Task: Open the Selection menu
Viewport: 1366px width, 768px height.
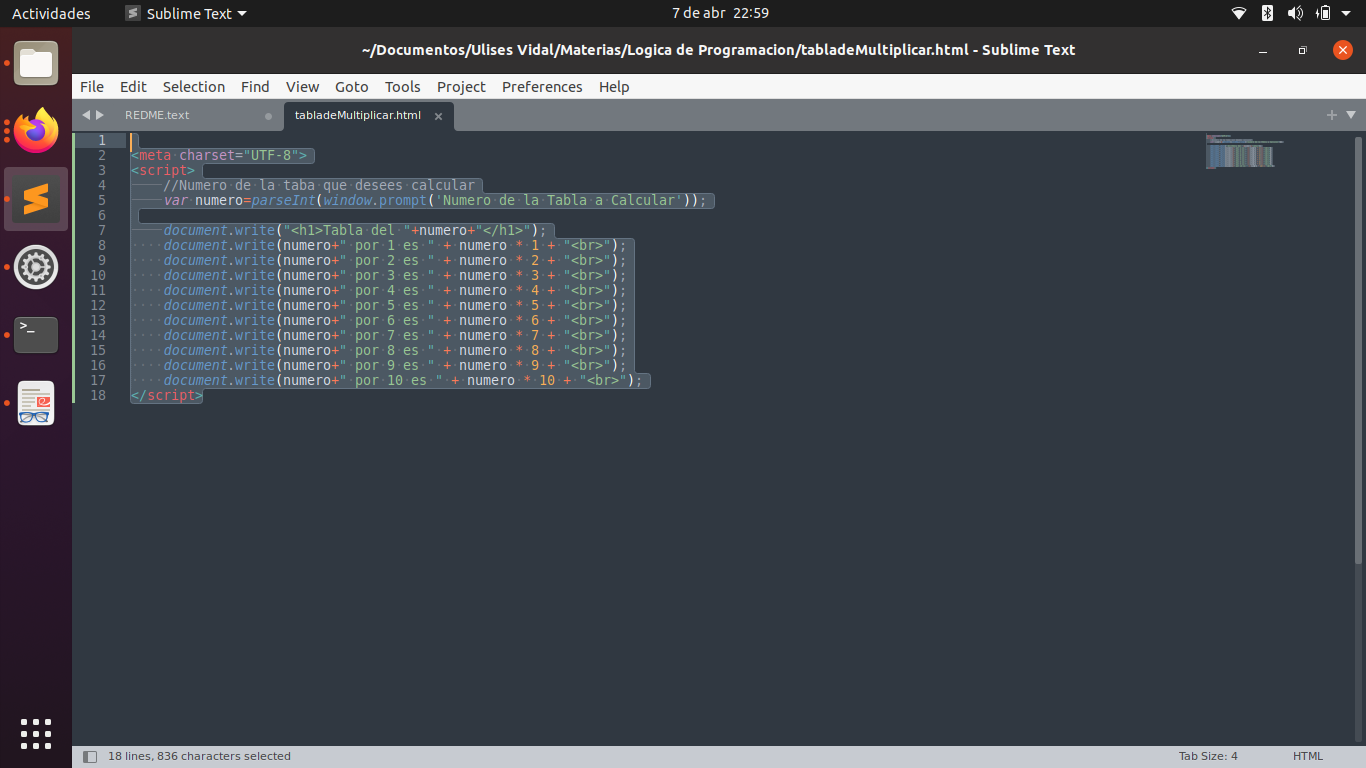Action: click(x=194, y=87)
